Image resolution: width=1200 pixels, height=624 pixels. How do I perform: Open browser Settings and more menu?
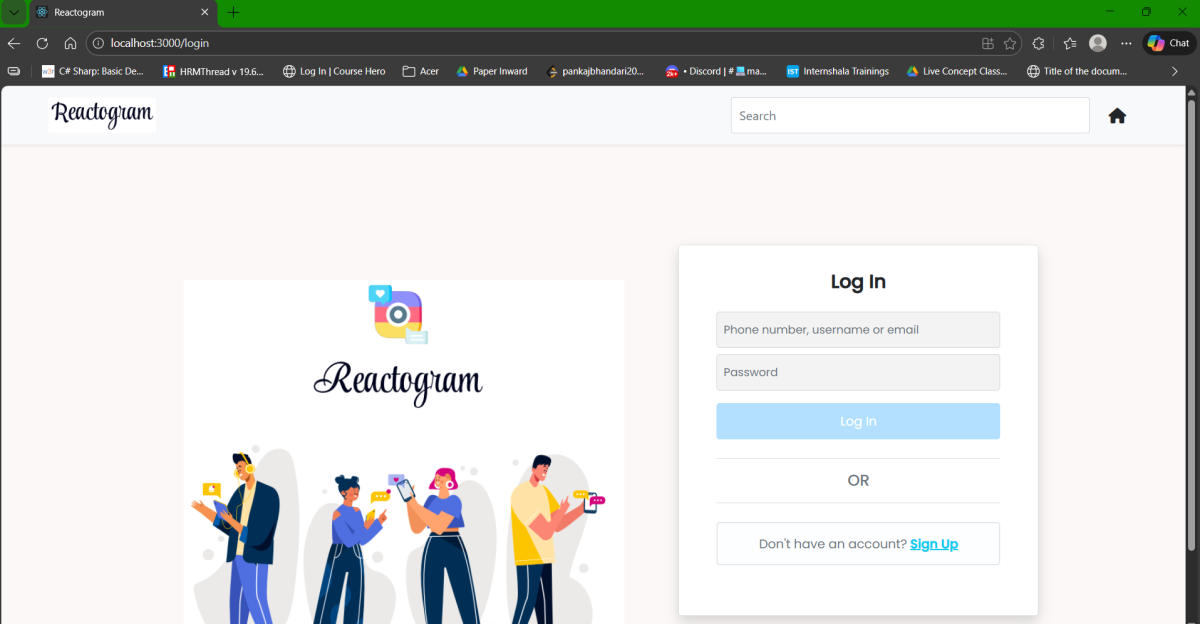click(x=1126, y=43)
